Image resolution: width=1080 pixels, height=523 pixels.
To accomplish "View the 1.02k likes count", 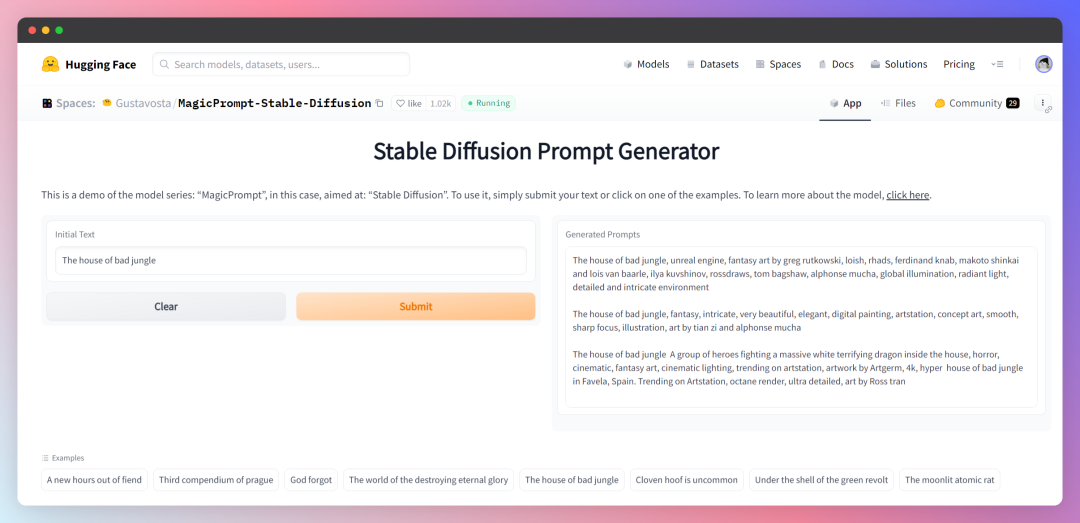I will pyautogui.click(x=441, y=103).
